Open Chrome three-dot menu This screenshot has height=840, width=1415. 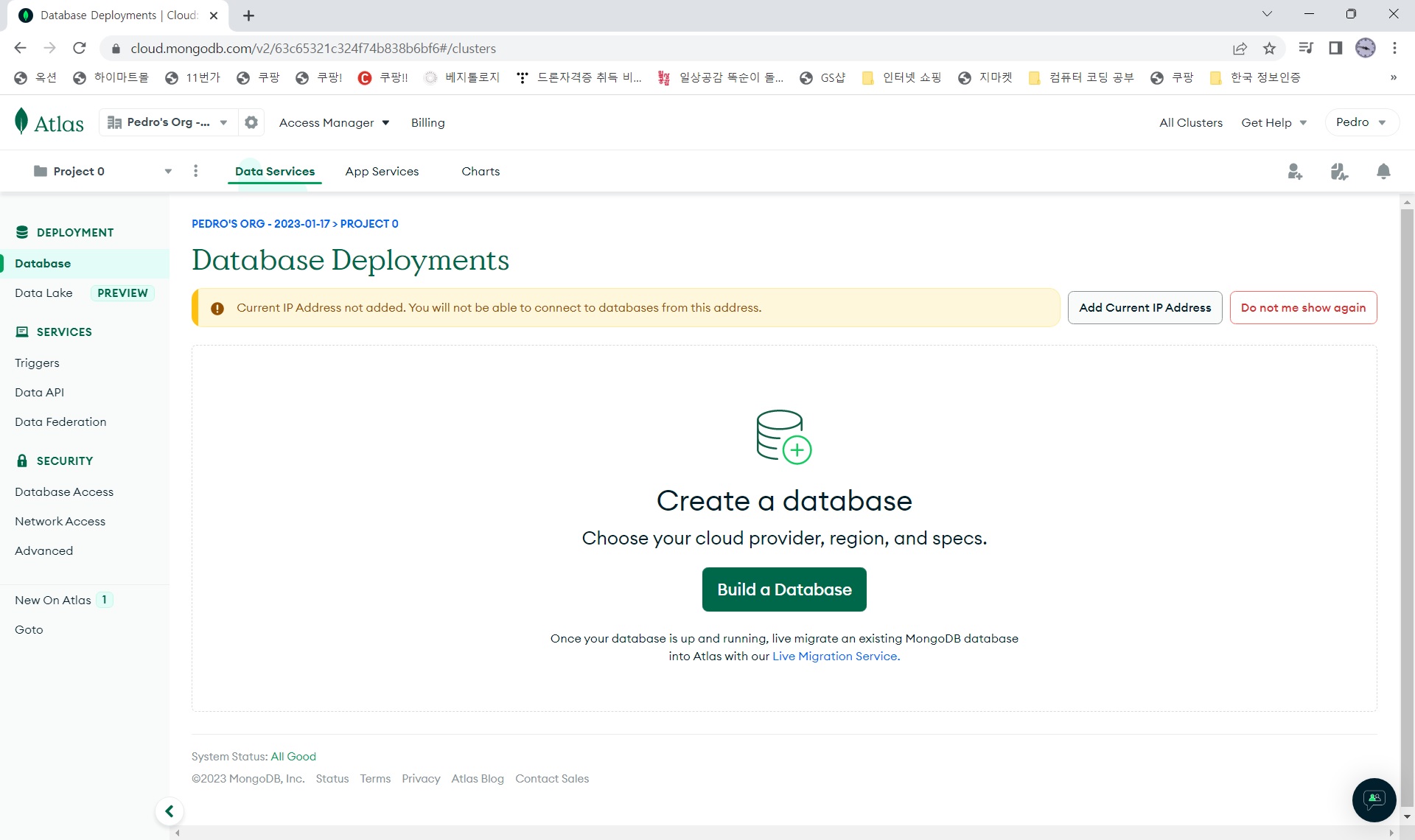(x=1394, y=48)
